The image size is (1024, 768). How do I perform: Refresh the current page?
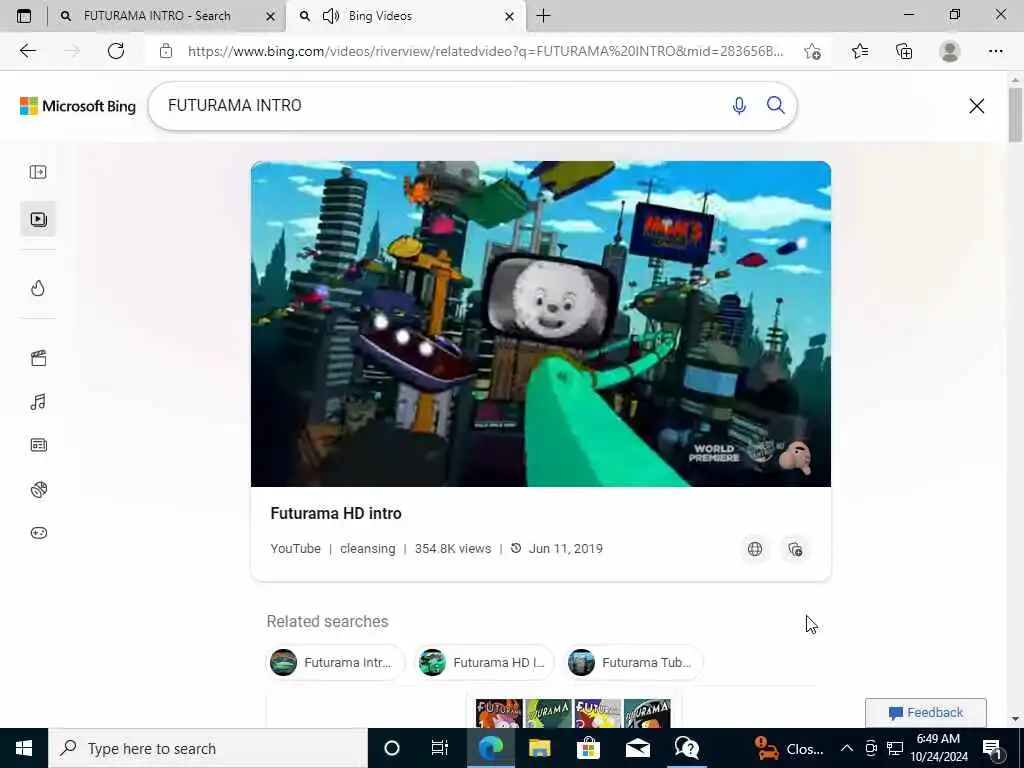[x=116, y=51]
